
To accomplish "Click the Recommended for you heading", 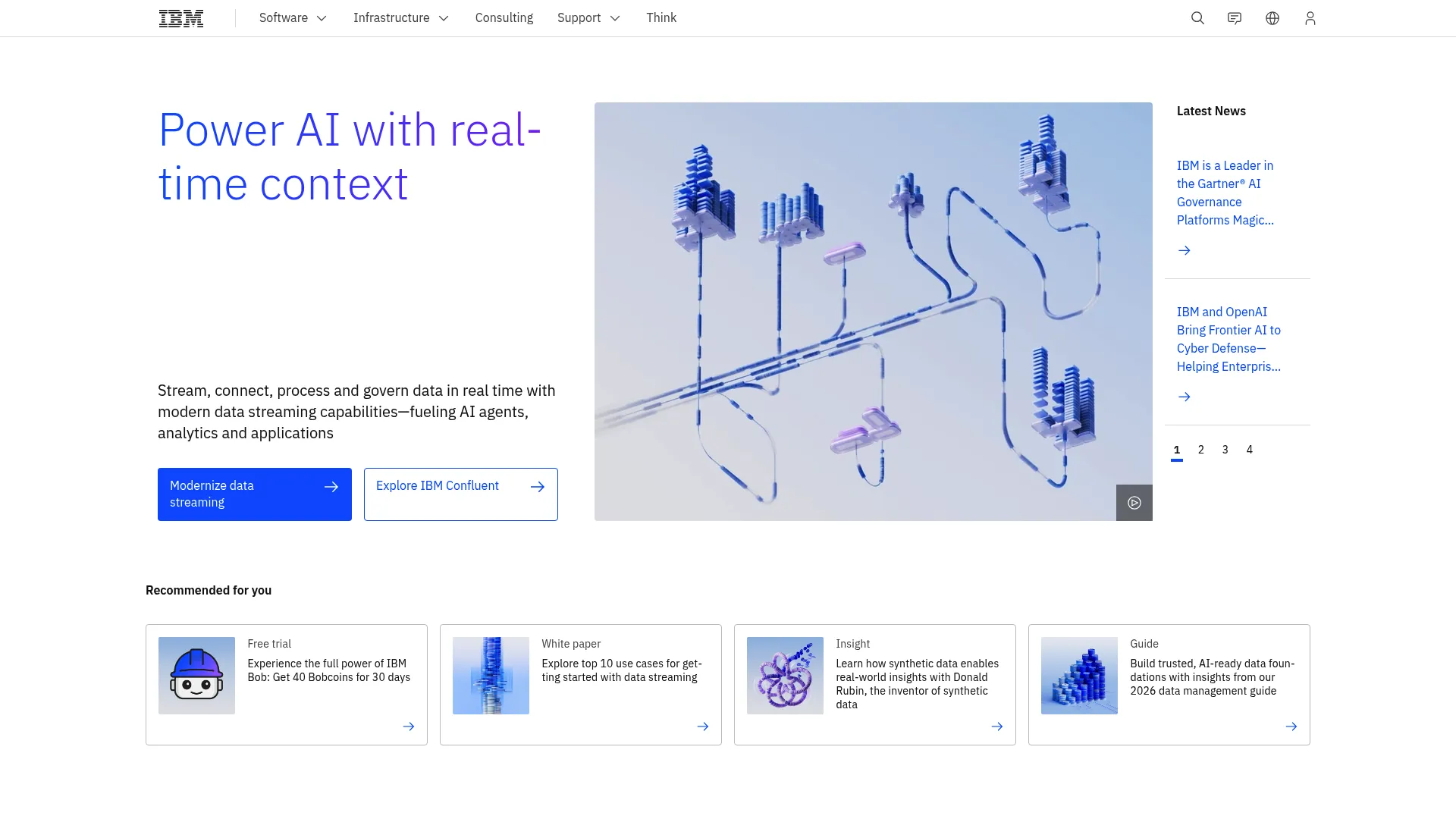I will point(209,590).
